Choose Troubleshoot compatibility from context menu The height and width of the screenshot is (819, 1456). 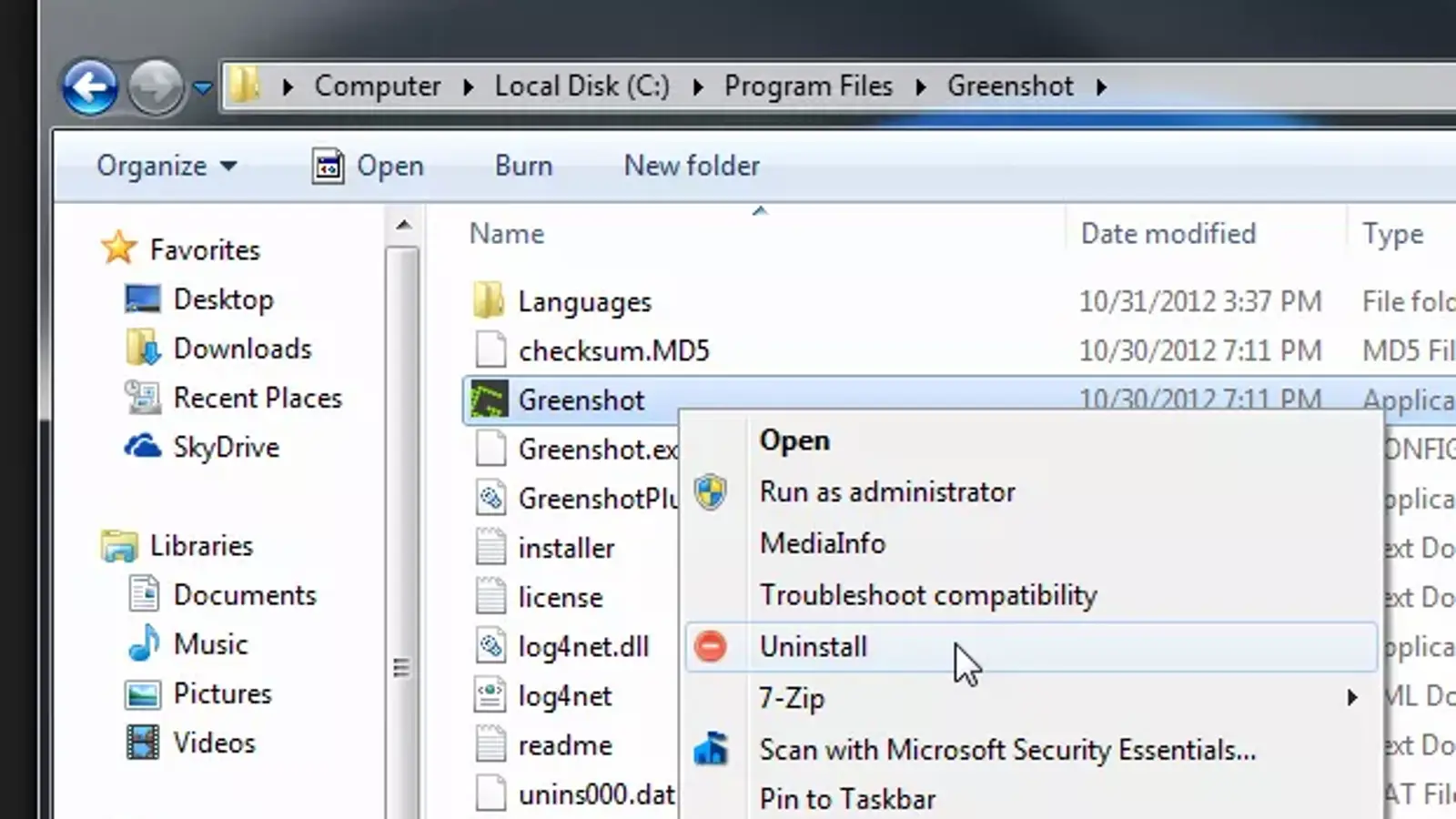pos(928,595)
